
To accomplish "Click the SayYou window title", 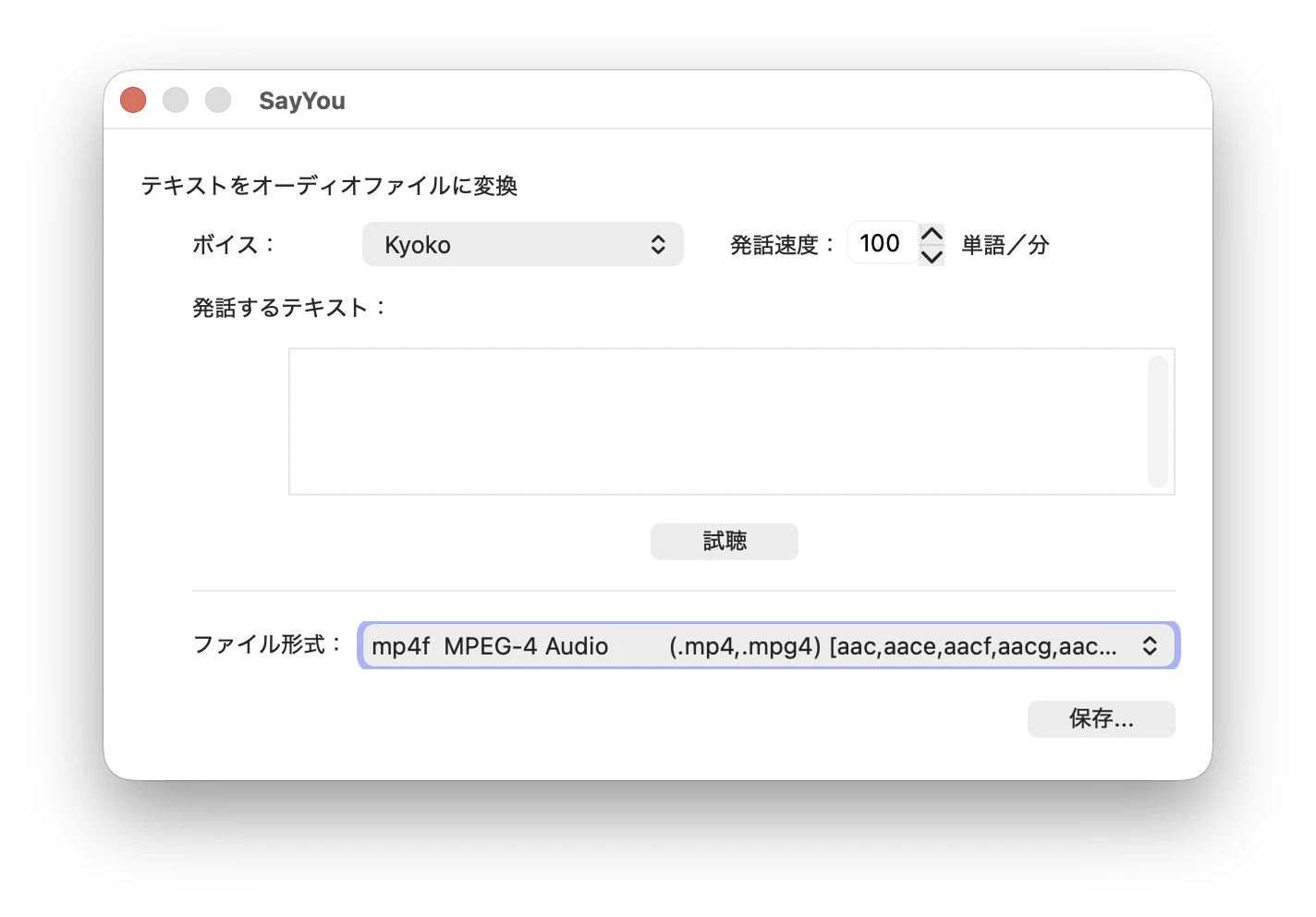I will [302, 101].
